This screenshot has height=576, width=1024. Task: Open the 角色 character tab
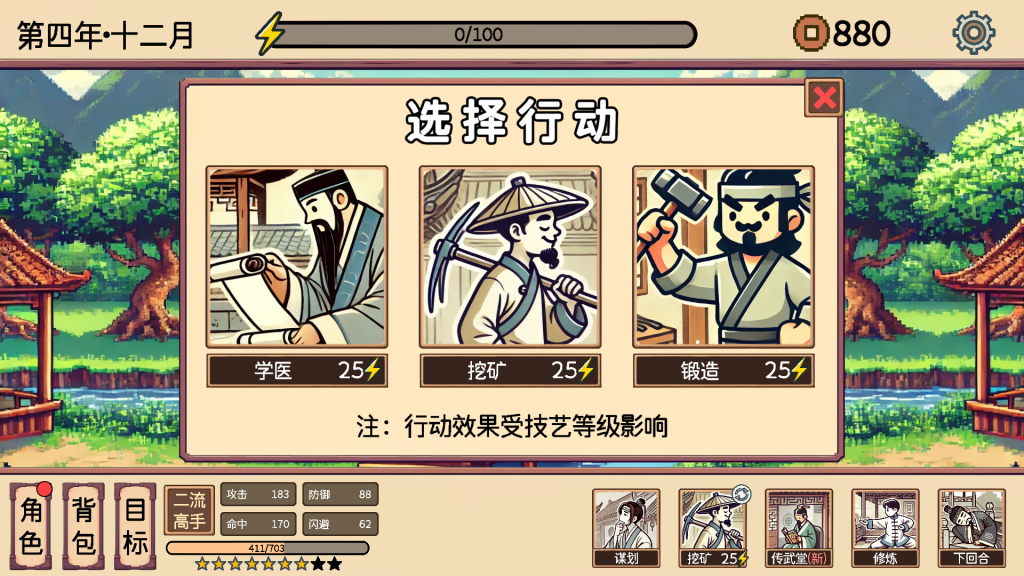coord(31,526)
